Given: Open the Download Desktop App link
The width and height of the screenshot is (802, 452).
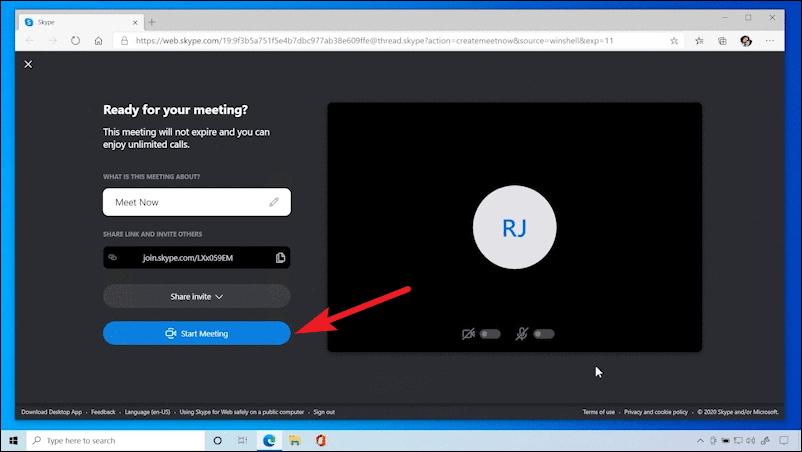Looking at the screenshot, I should [52, 412].
